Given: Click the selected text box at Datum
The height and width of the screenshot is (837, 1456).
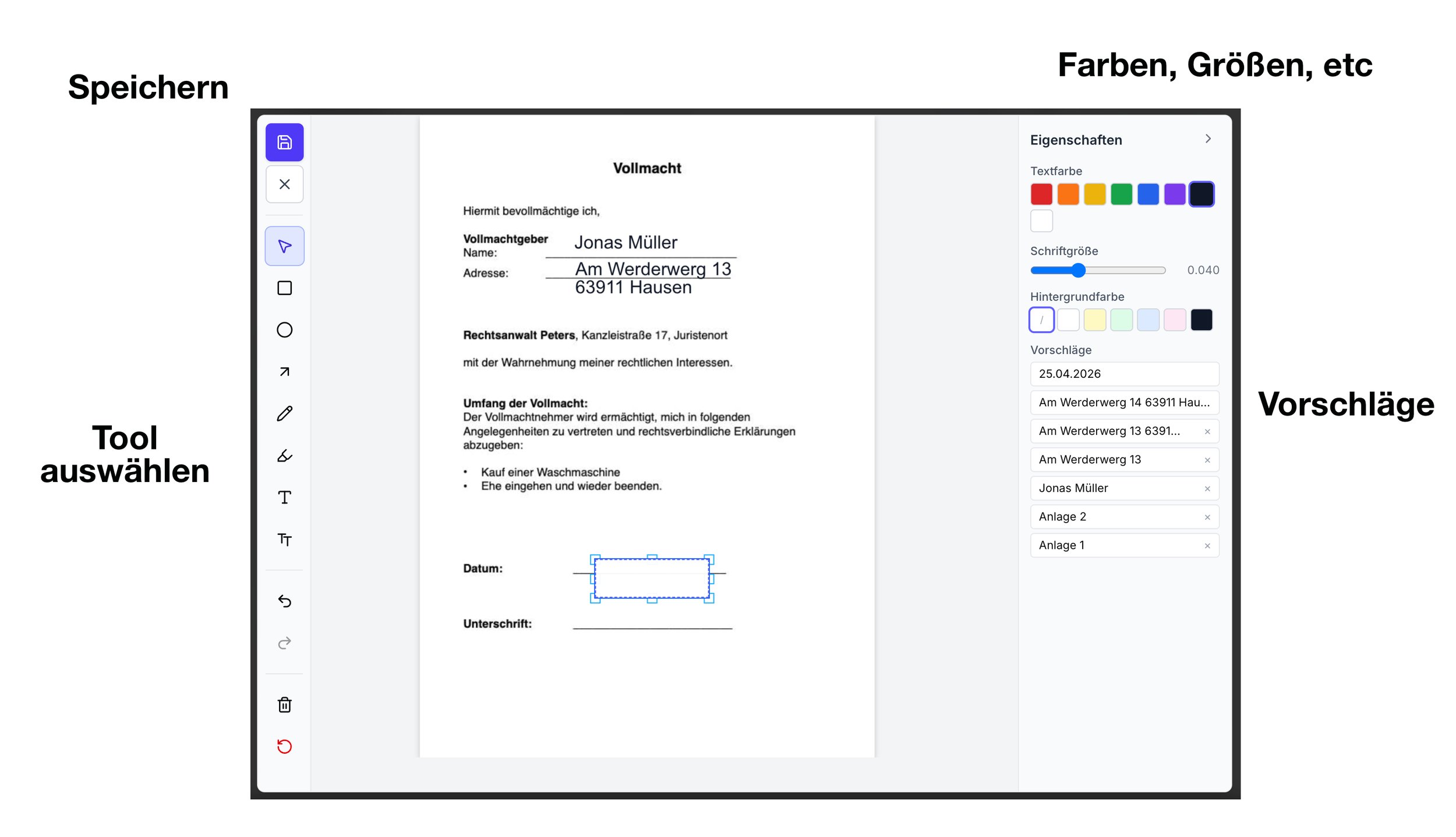Looking at the screenshot, I should point(651,579).
